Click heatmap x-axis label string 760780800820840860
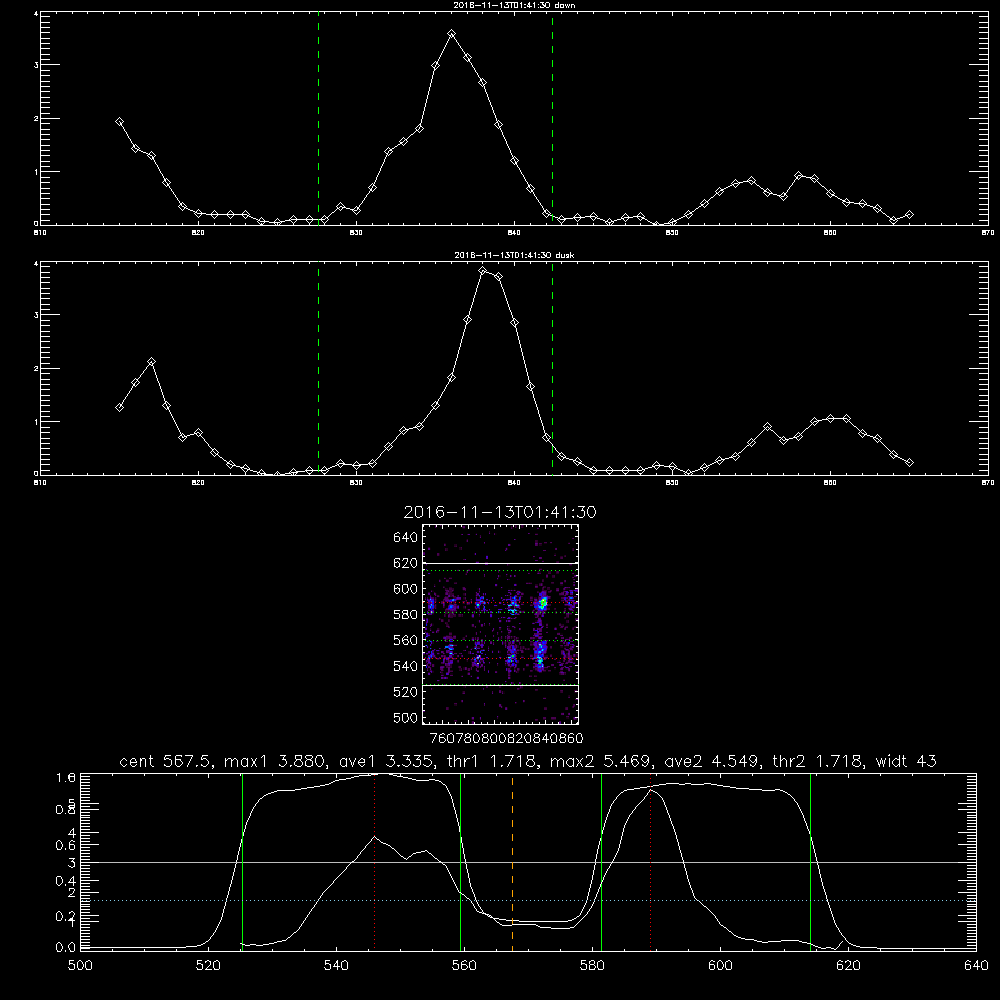The height and width of the screenshot is (1000, 1000). (506, 738)
